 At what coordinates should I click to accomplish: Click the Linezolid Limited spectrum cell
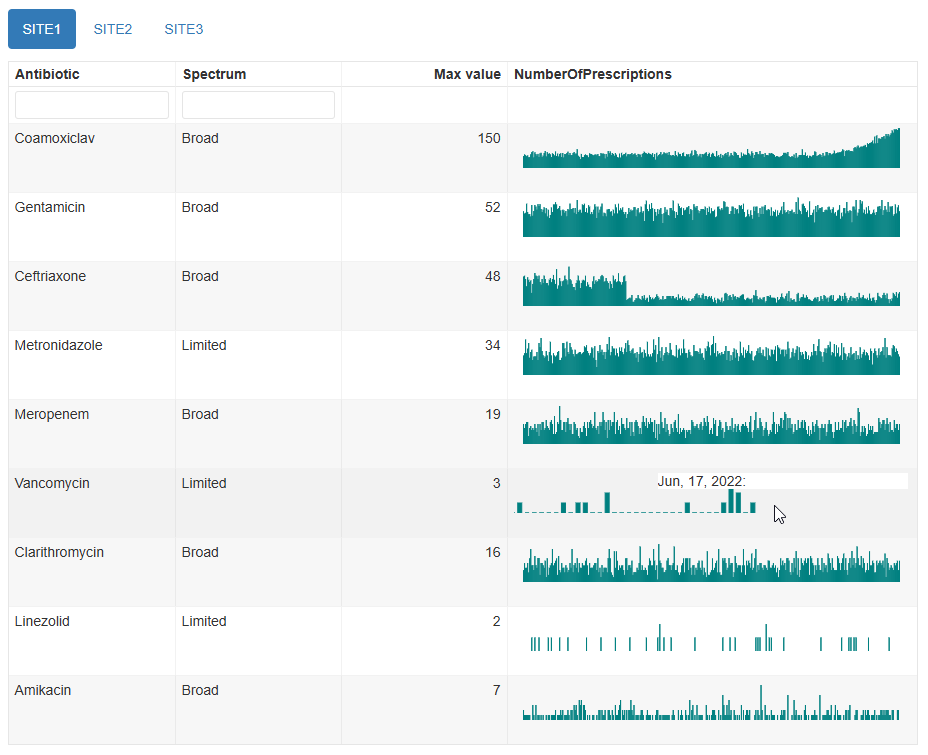click(204, 621)
